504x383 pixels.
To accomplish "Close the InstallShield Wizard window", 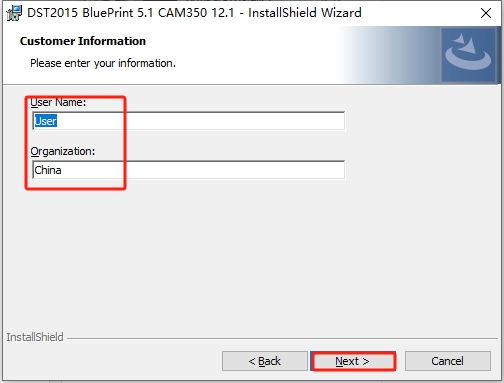I will click(x=486, y=13).
